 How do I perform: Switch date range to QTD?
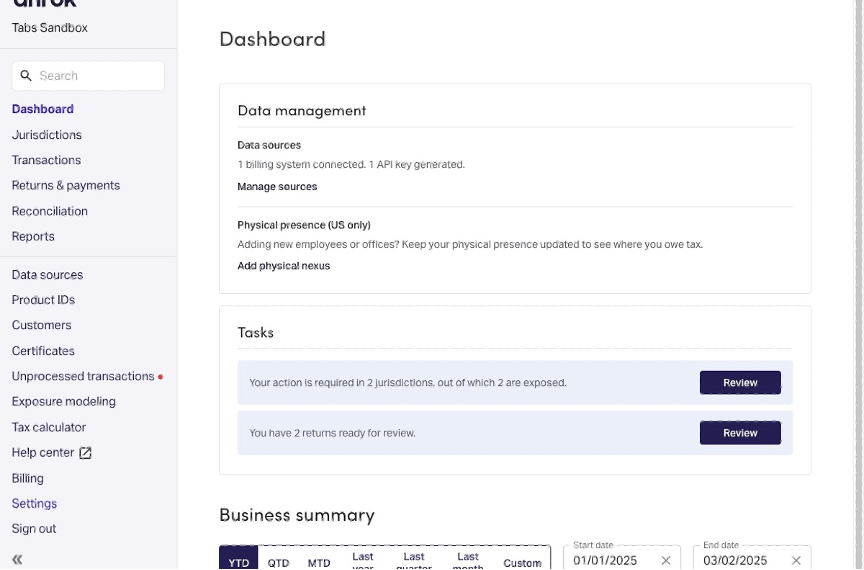[278, 562]
